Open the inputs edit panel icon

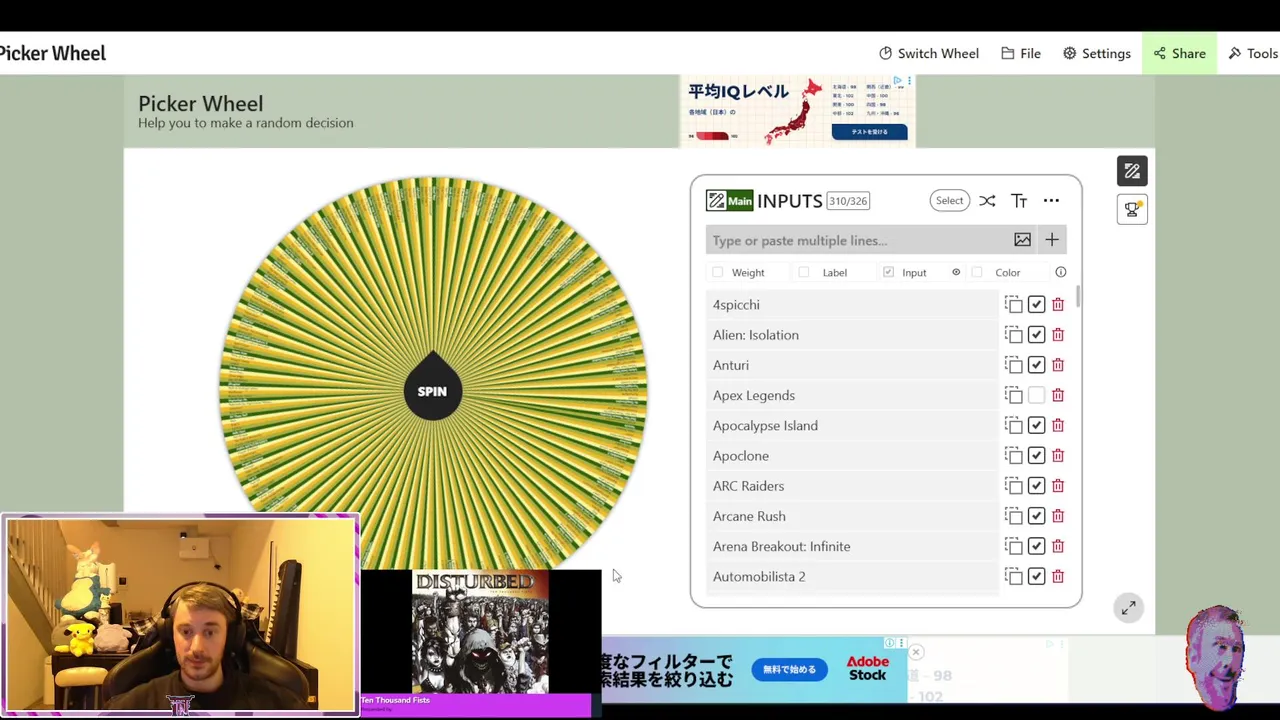[1132, 171]
